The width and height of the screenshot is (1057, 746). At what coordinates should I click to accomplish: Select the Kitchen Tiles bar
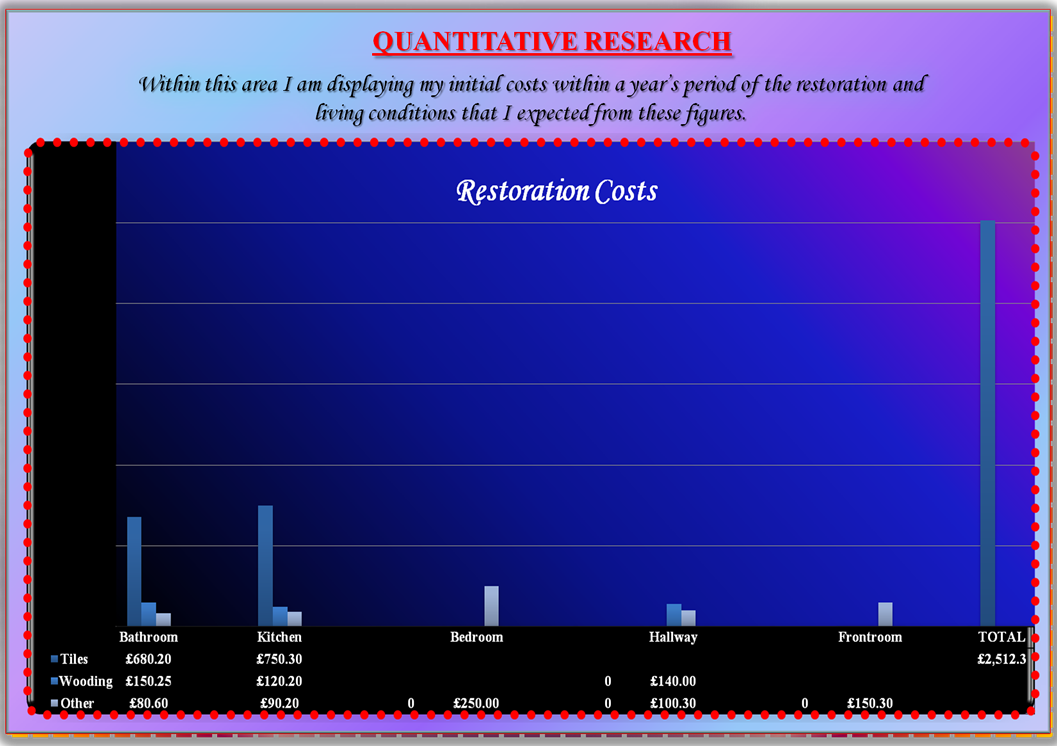click(265, 566)
